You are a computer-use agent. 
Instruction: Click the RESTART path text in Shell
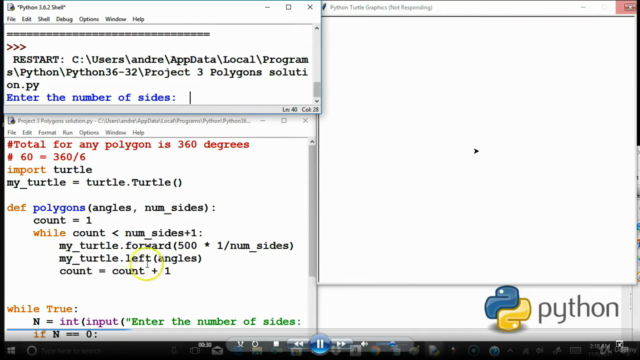coord(158,72)
